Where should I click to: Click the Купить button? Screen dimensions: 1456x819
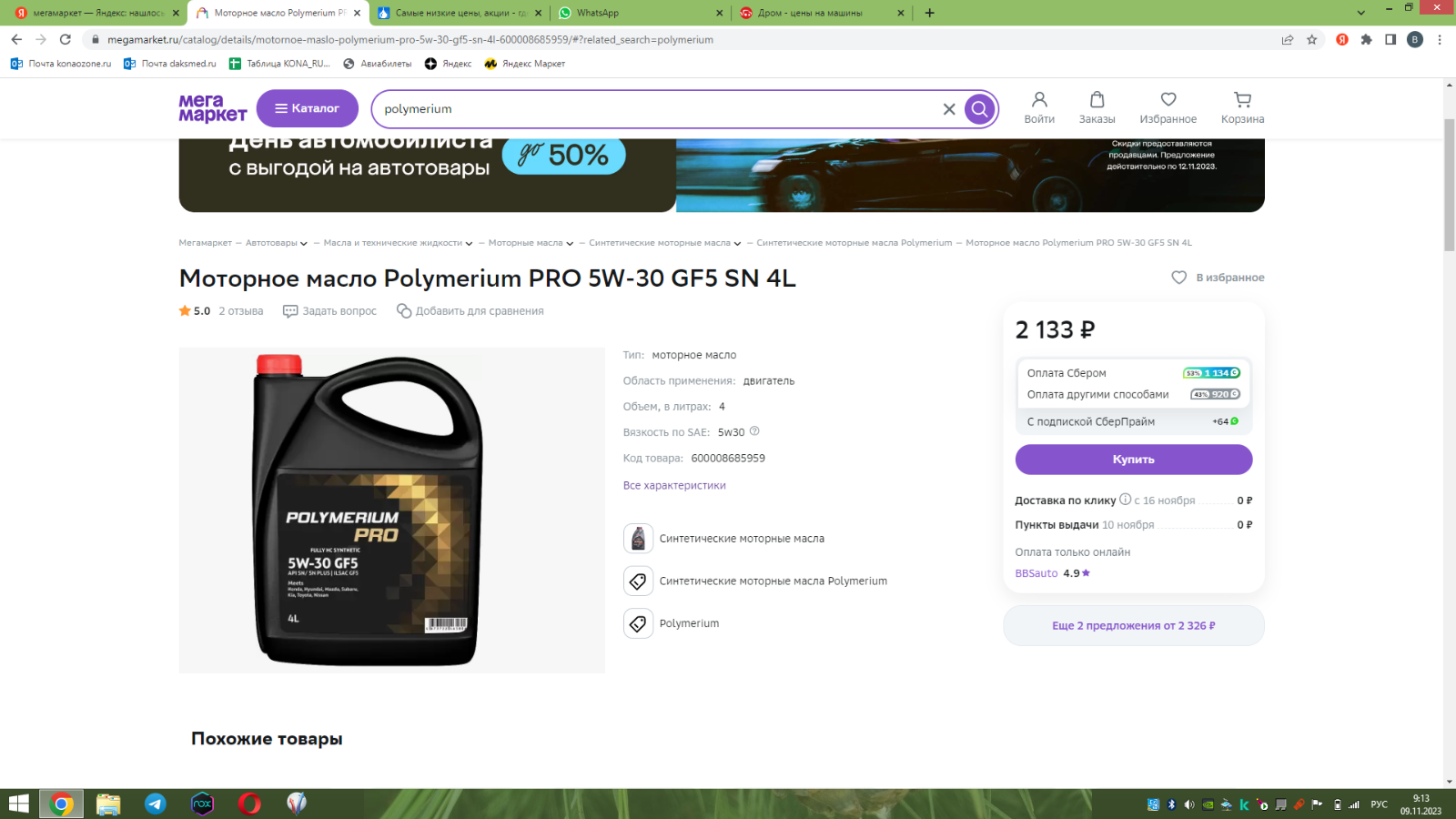click(1134, 460)
